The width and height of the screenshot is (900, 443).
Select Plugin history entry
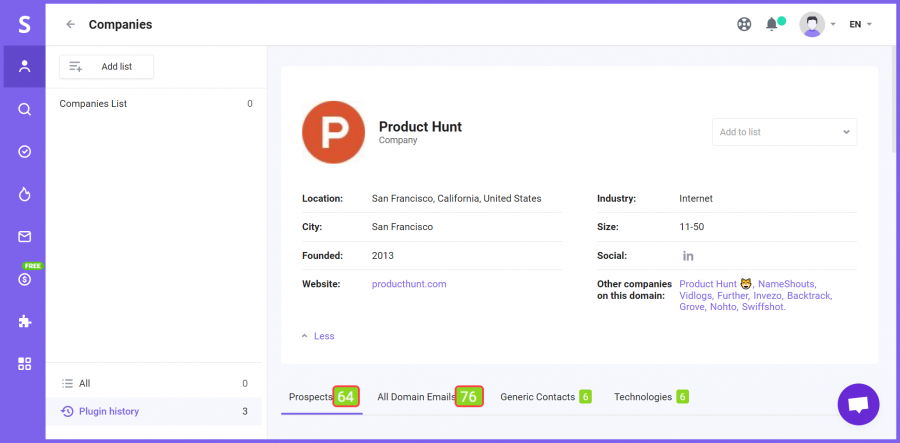[154, 411]
